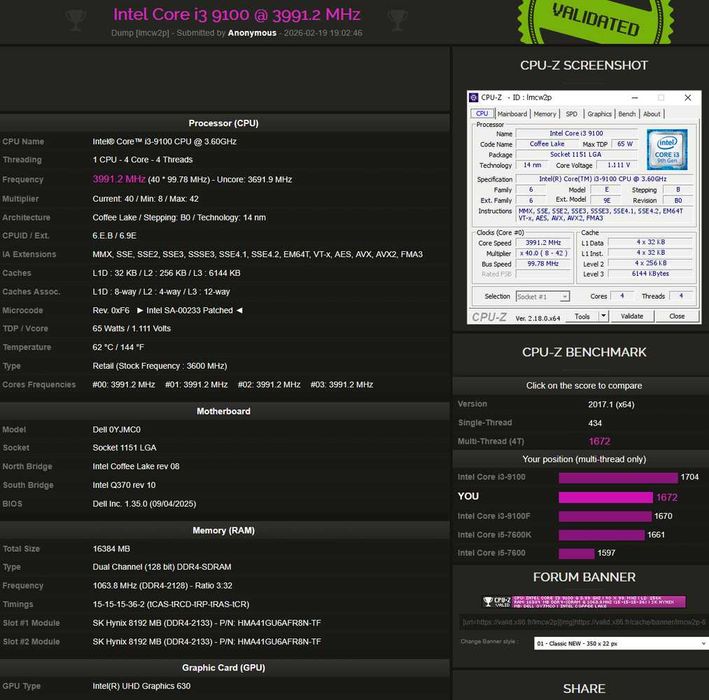Click the Intel Core i5-7600 comparison bar
The width and height of the screenshot is (709, 700).
coord(577,553)
